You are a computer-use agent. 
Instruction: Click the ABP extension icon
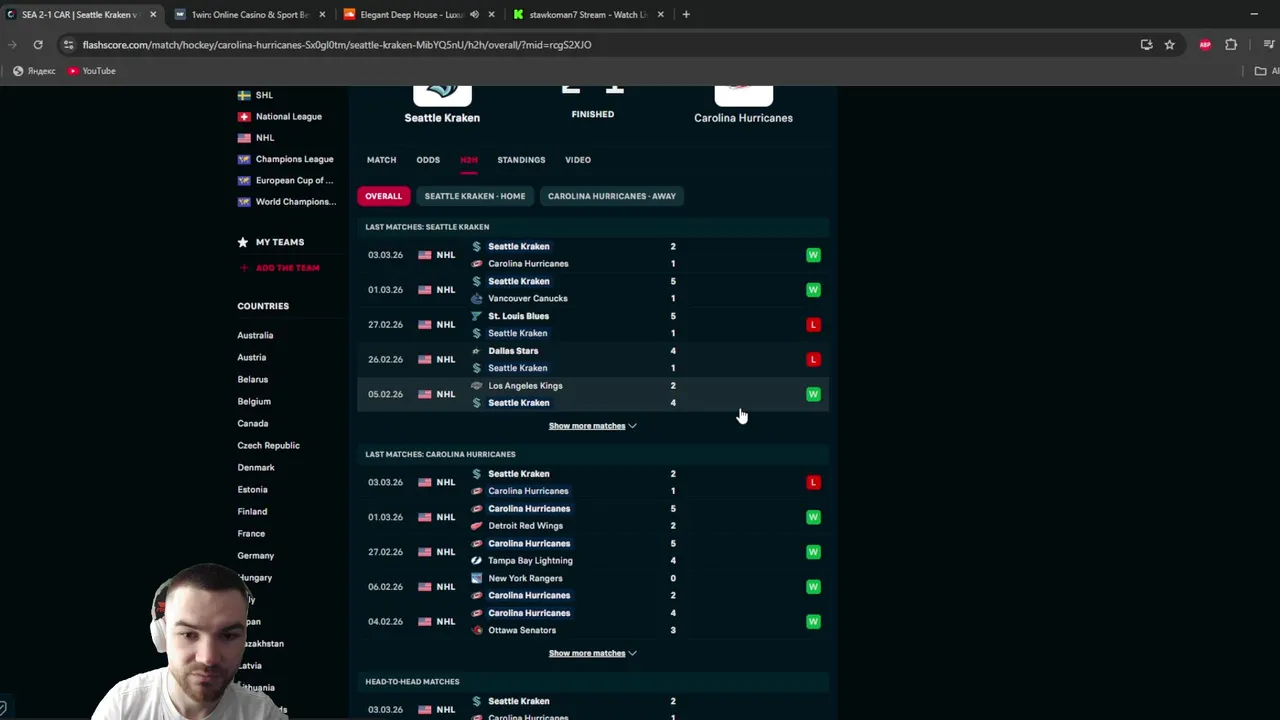[1205, 44]
